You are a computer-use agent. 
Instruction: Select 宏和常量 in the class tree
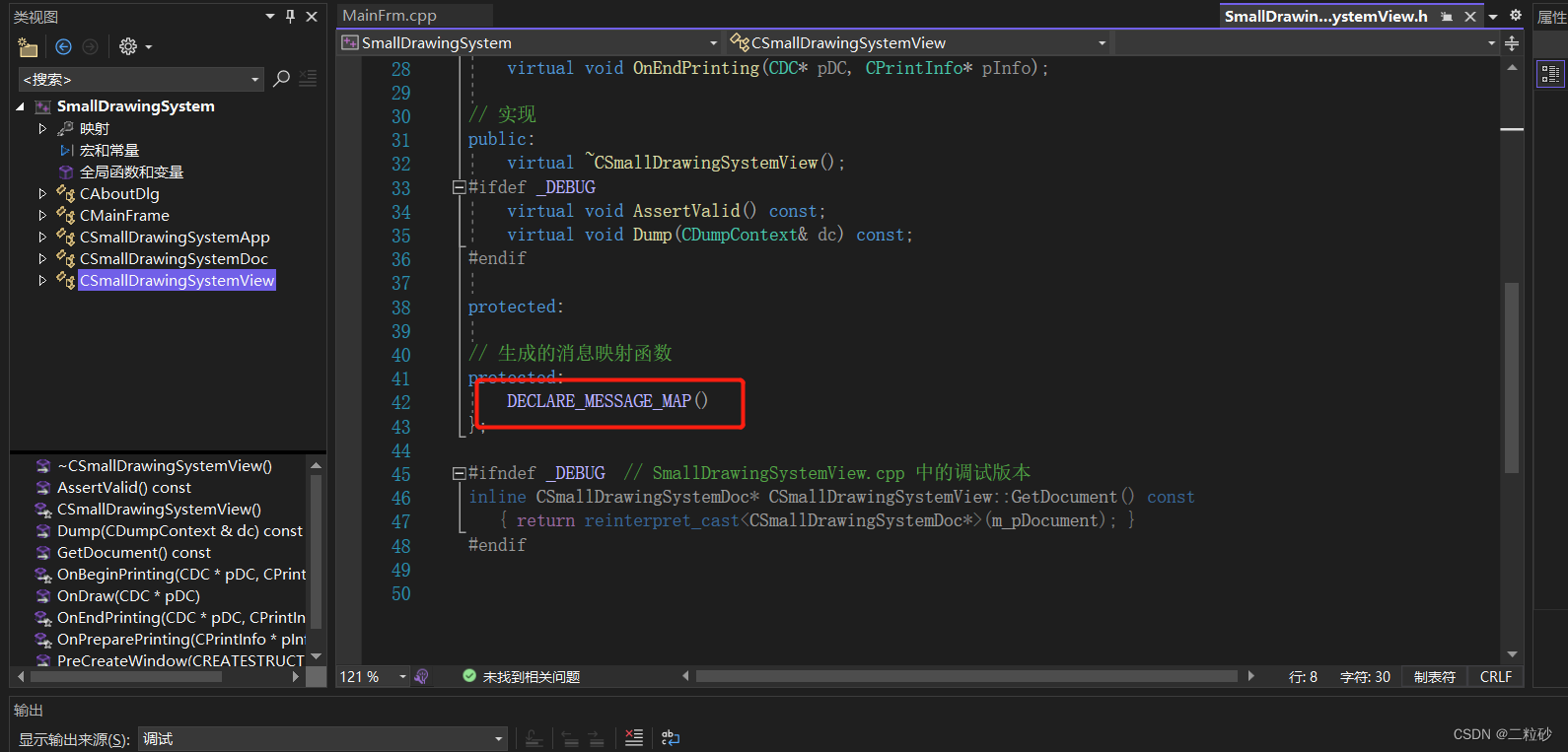click(109, 150)
